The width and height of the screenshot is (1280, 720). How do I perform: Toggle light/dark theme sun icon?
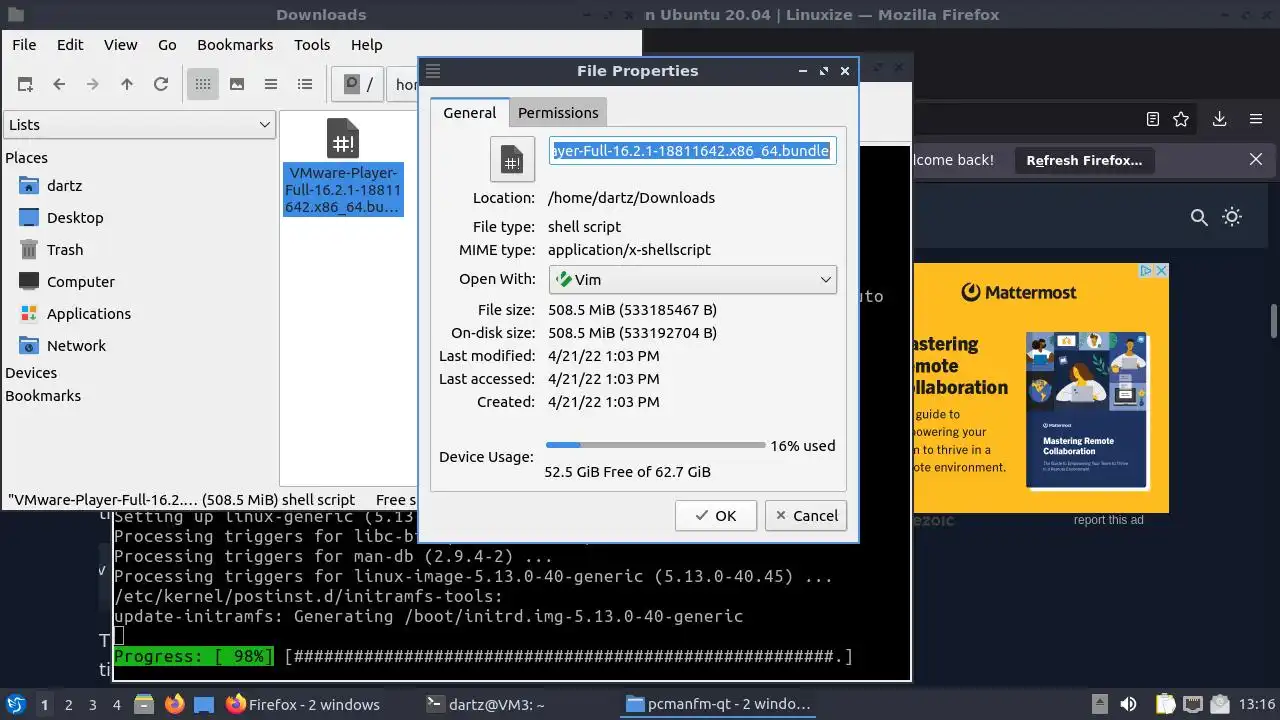(1232, 216)
